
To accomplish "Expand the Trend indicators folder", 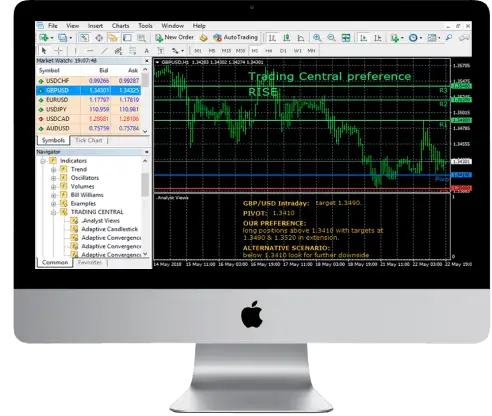I will pos(53,170).
